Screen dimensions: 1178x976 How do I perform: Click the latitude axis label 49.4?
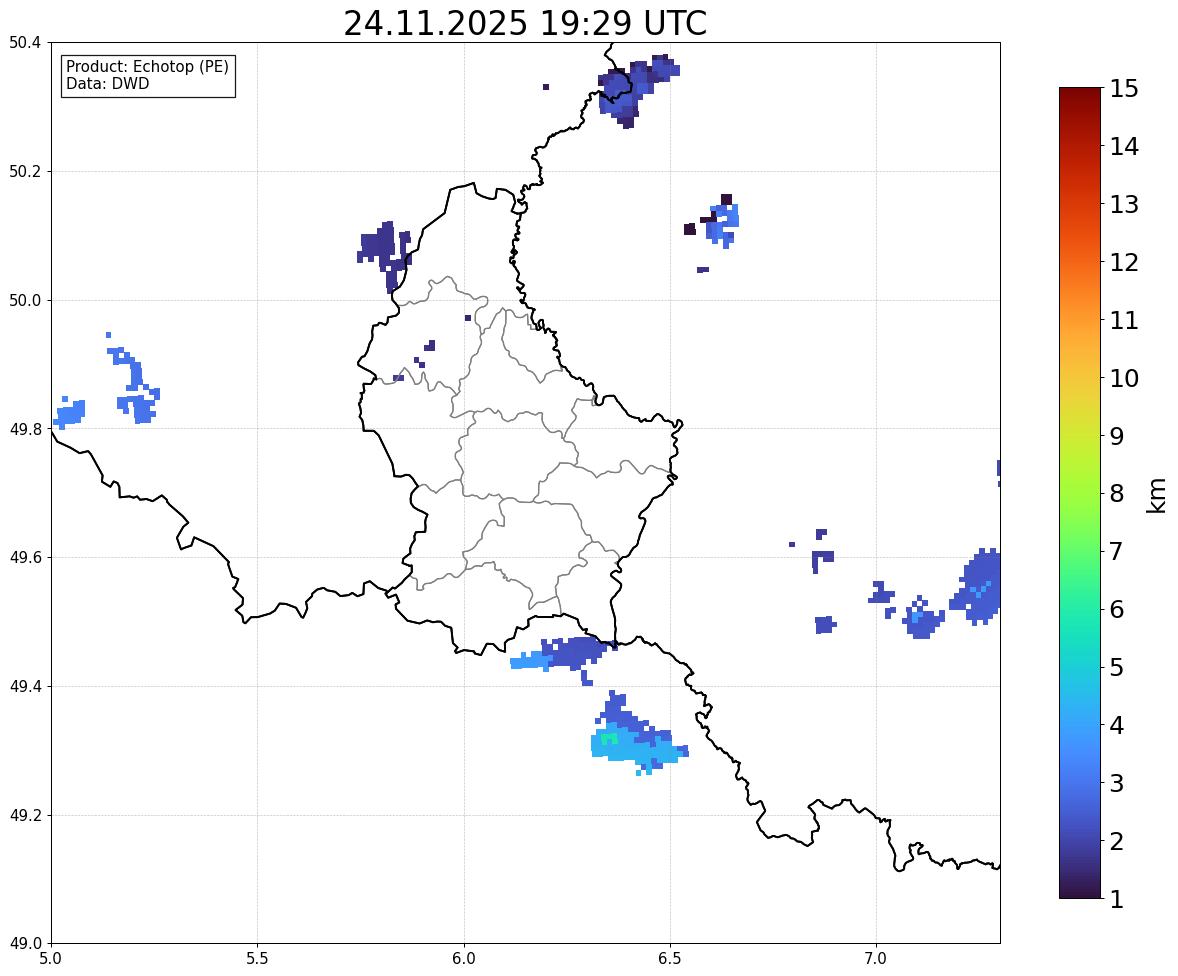(25, 686)
